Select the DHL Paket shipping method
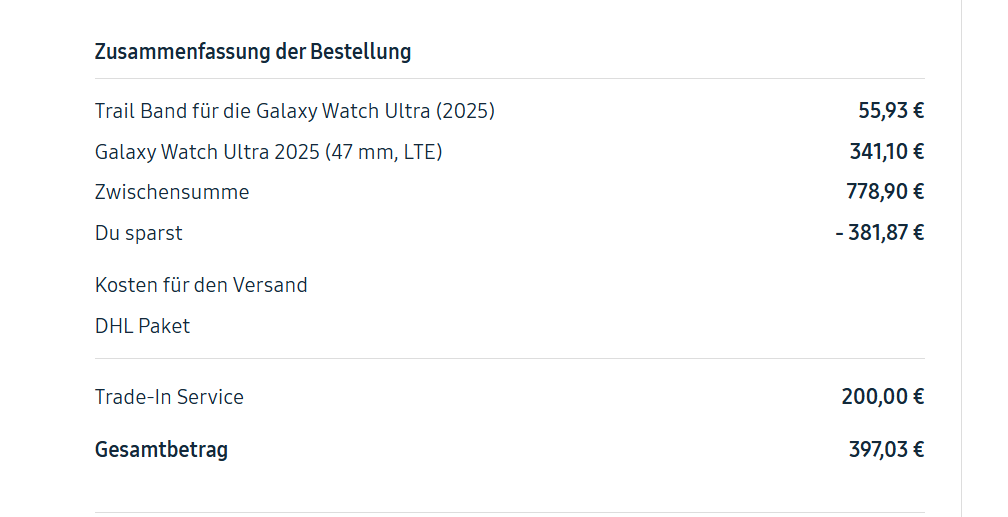1008x517 pixels. pyautogui.click(x=142, y=326)
